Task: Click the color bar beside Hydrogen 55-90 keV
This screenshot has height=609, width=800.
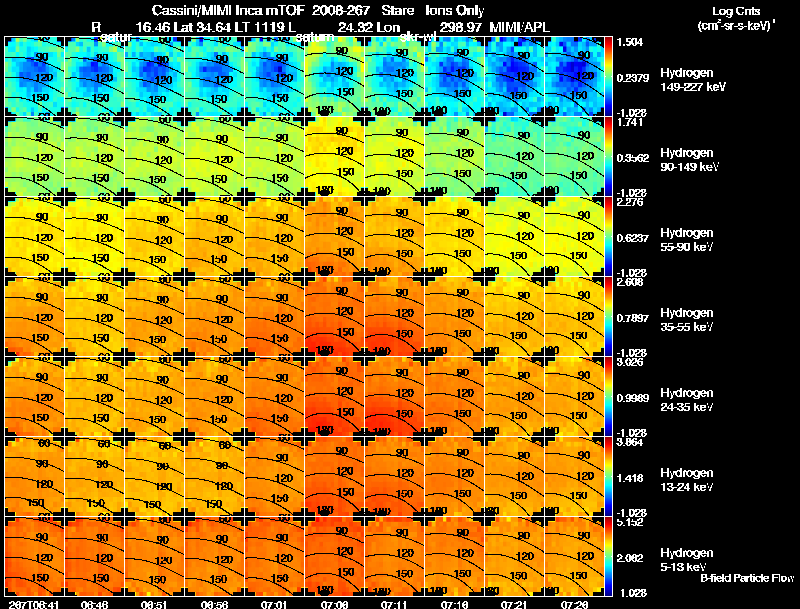Action: pos(608,236)
